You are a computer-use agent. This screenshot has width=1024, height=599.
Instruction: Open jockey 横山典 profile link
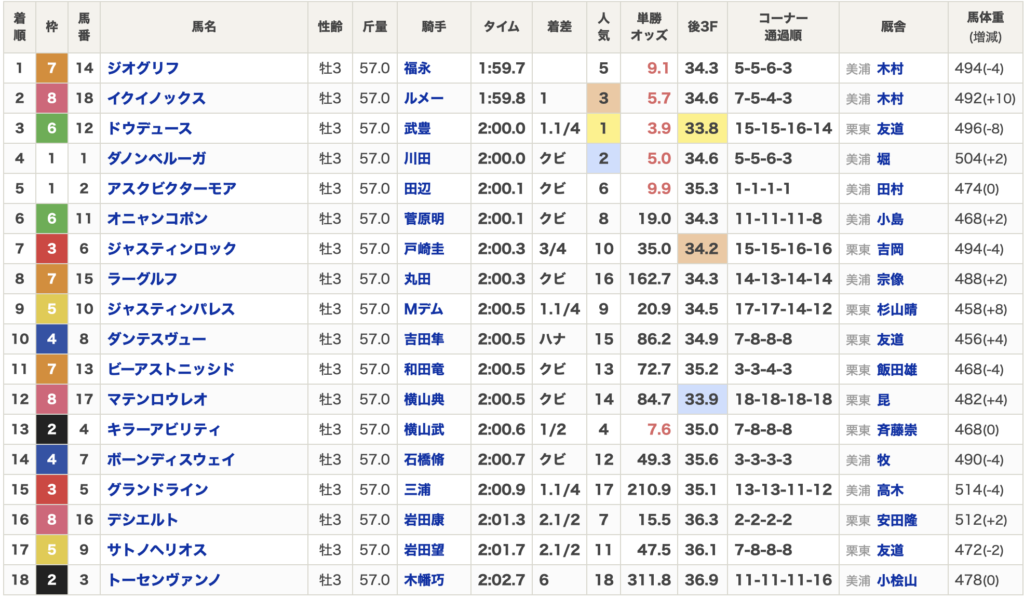point(424,399)
